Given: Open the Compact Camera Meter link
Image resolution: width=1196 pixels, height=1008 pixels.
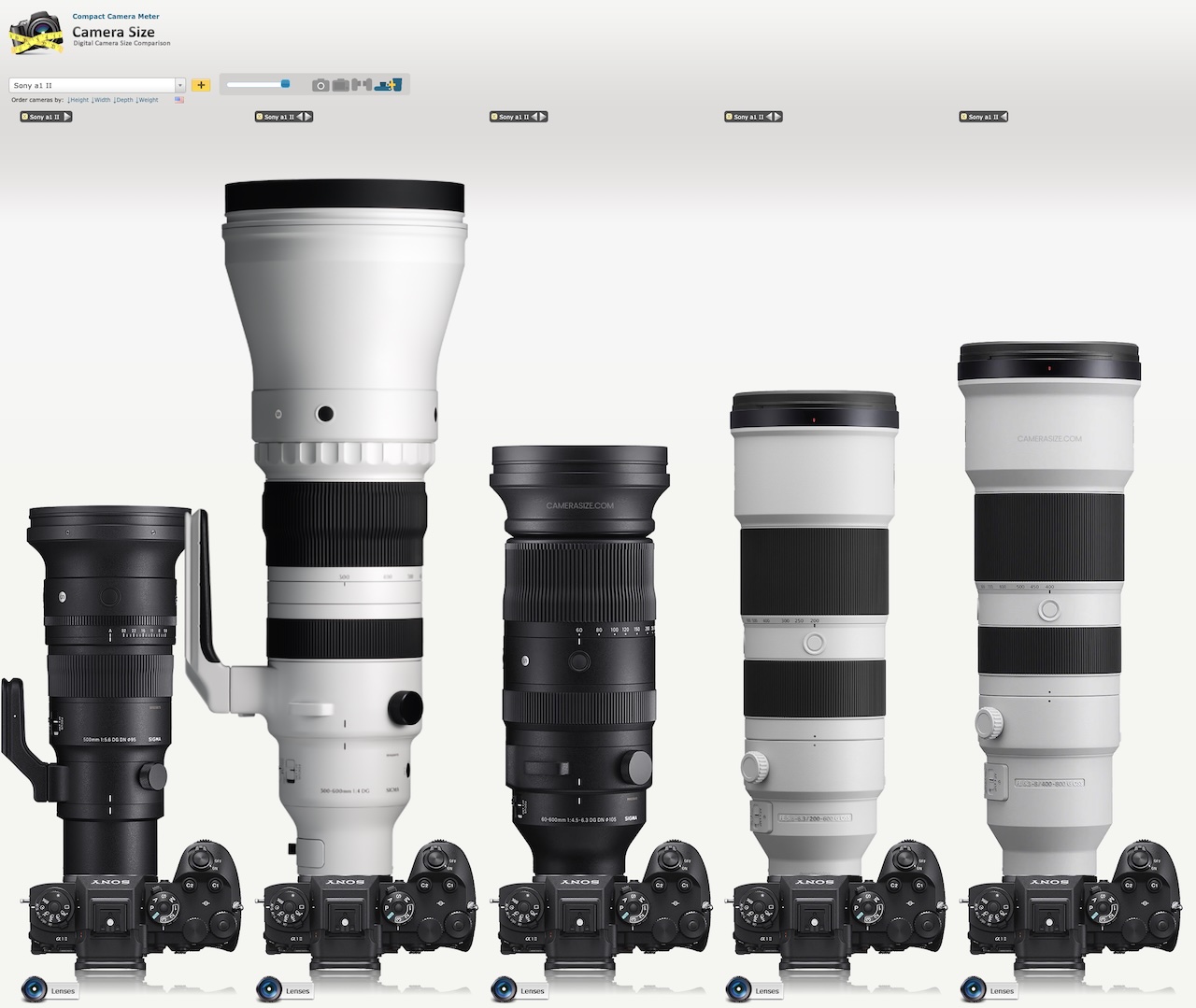Looking at the screenshot, I should tap(116, 17).
